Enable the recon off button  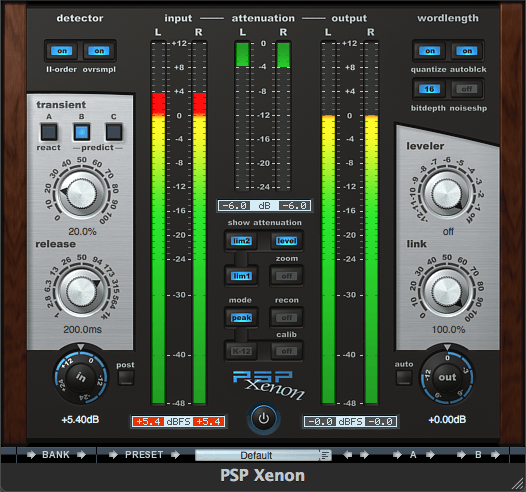pyautogui.click(x=286, y=318)
